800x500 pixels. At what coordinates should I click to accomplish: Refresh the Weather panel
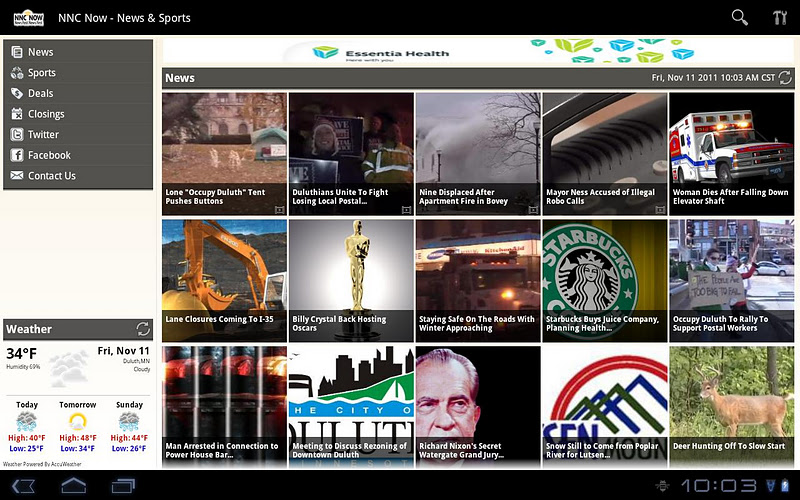pos(143,329)
